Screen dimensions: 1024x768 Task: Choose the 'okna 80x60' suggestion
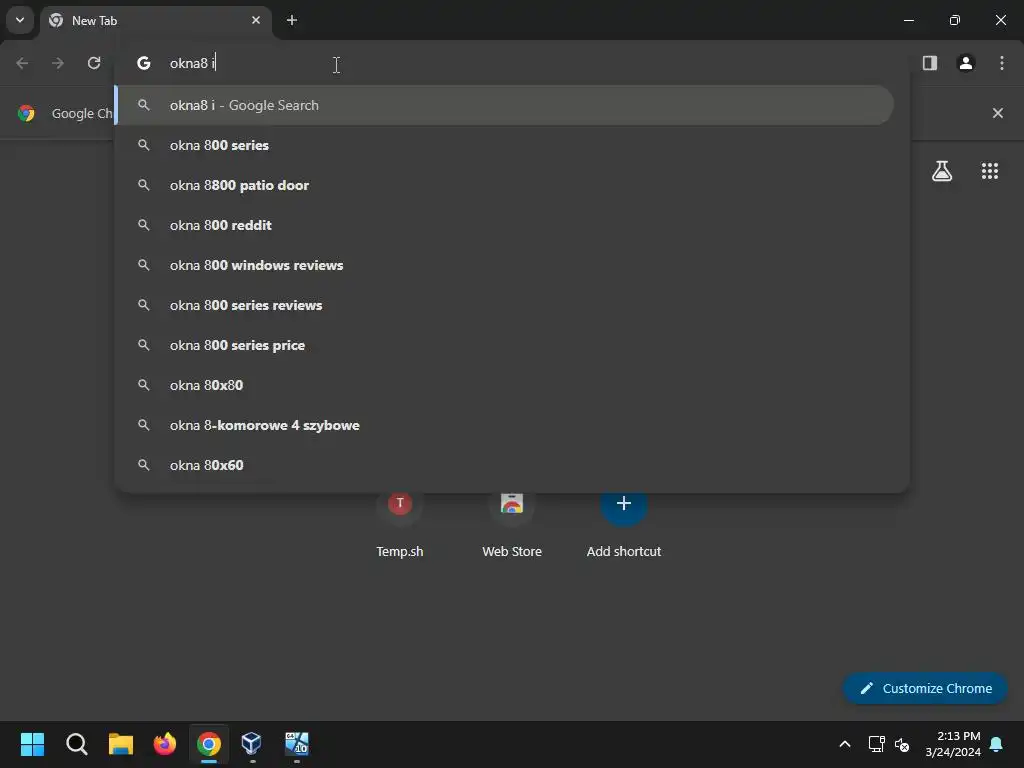point(504,465)
